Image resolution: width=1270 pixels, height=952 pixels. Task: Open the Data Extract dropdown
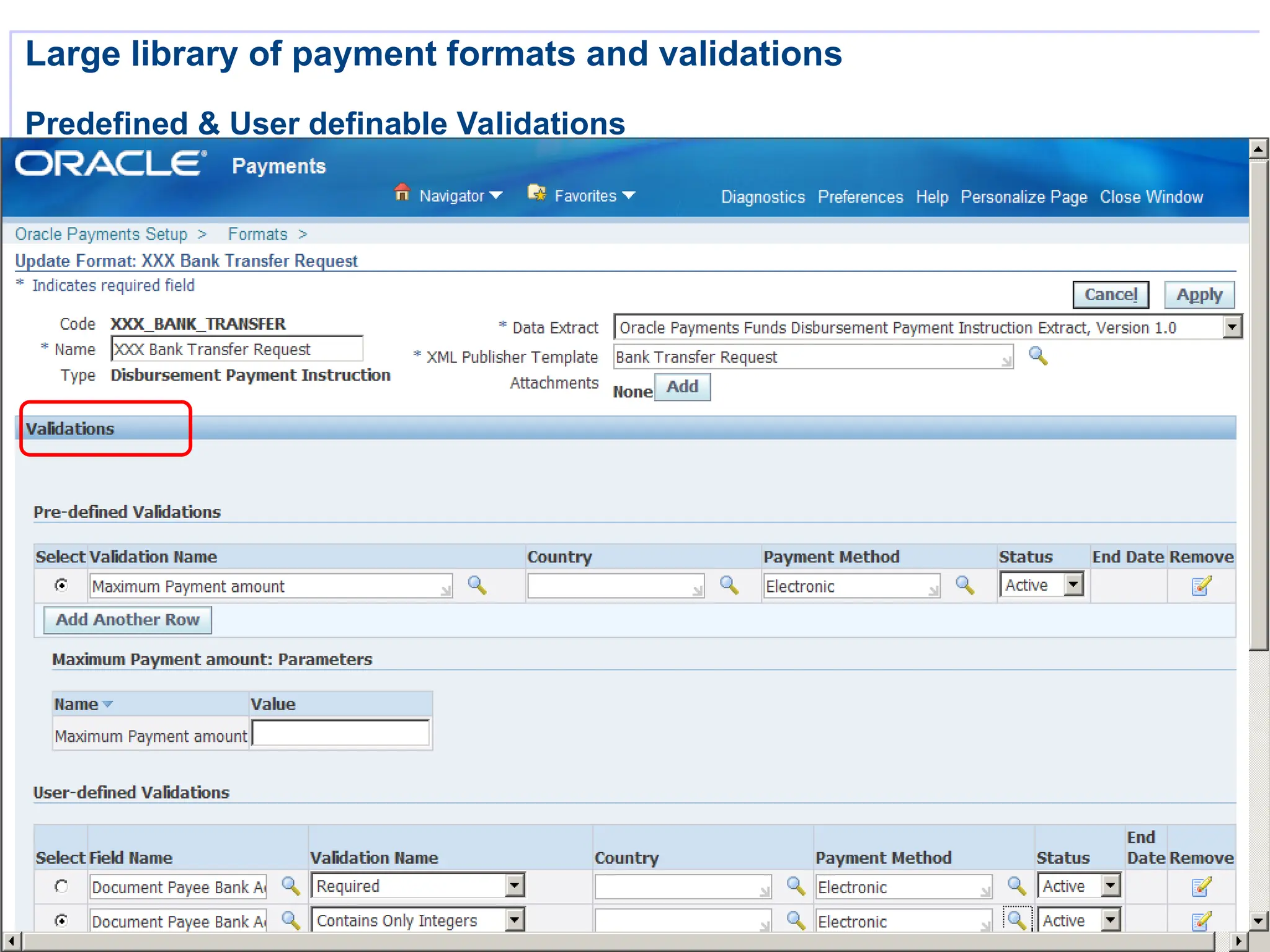click(x=1232, y=327)
